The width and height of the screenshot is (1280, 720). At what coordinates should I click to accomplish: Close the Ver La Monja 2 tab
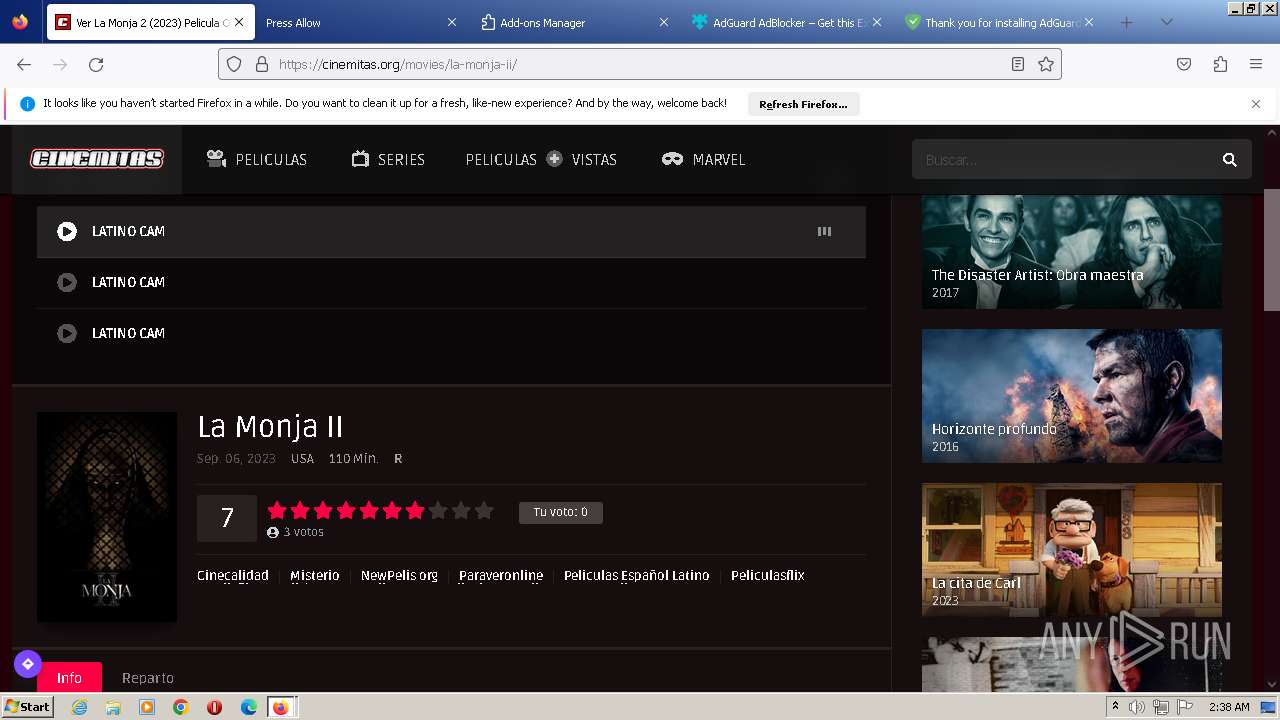239,22
